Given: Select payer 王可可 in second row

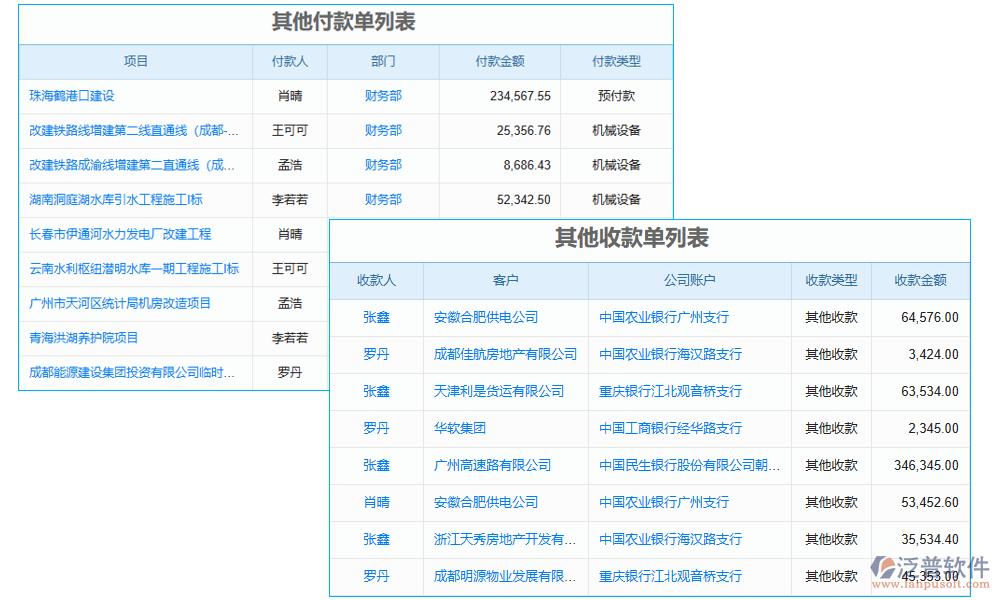Looking at the screenshot, I should click(290, 130).
